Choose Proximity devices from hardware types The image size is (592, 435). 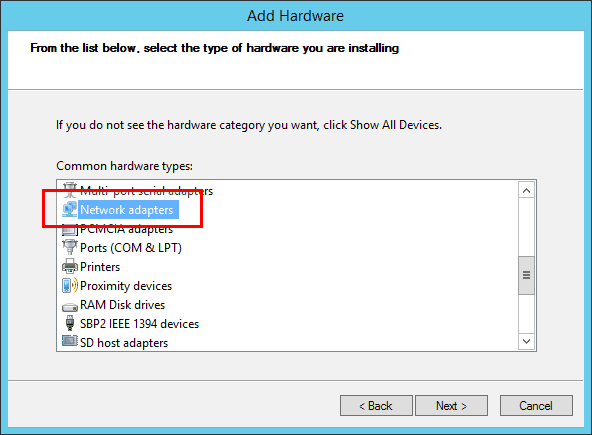tap(126, 286)
